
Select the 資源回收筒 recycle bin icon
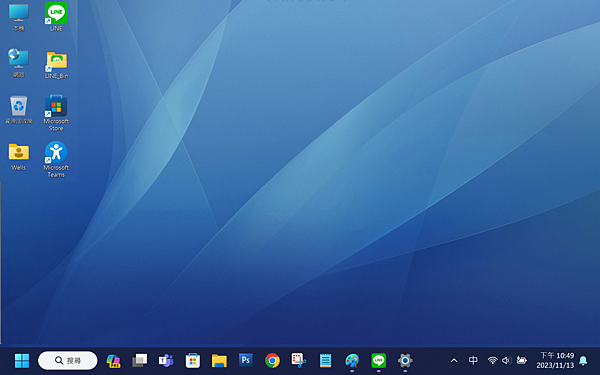pos(18,110)
